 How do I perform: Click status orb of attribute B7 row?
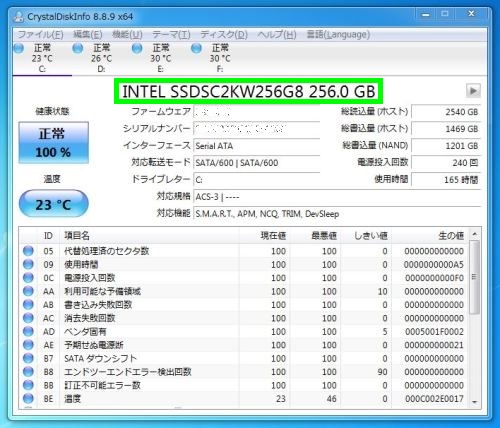point(28,358)
